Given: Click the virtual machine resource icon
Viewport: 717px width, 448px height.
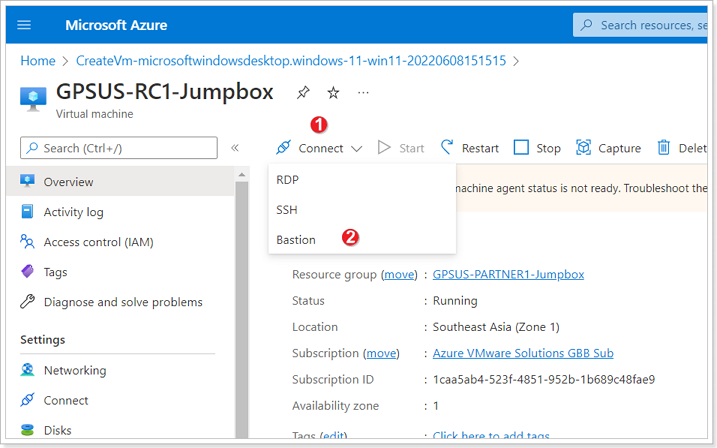Looking at the screenshot, I should (33, 99).
